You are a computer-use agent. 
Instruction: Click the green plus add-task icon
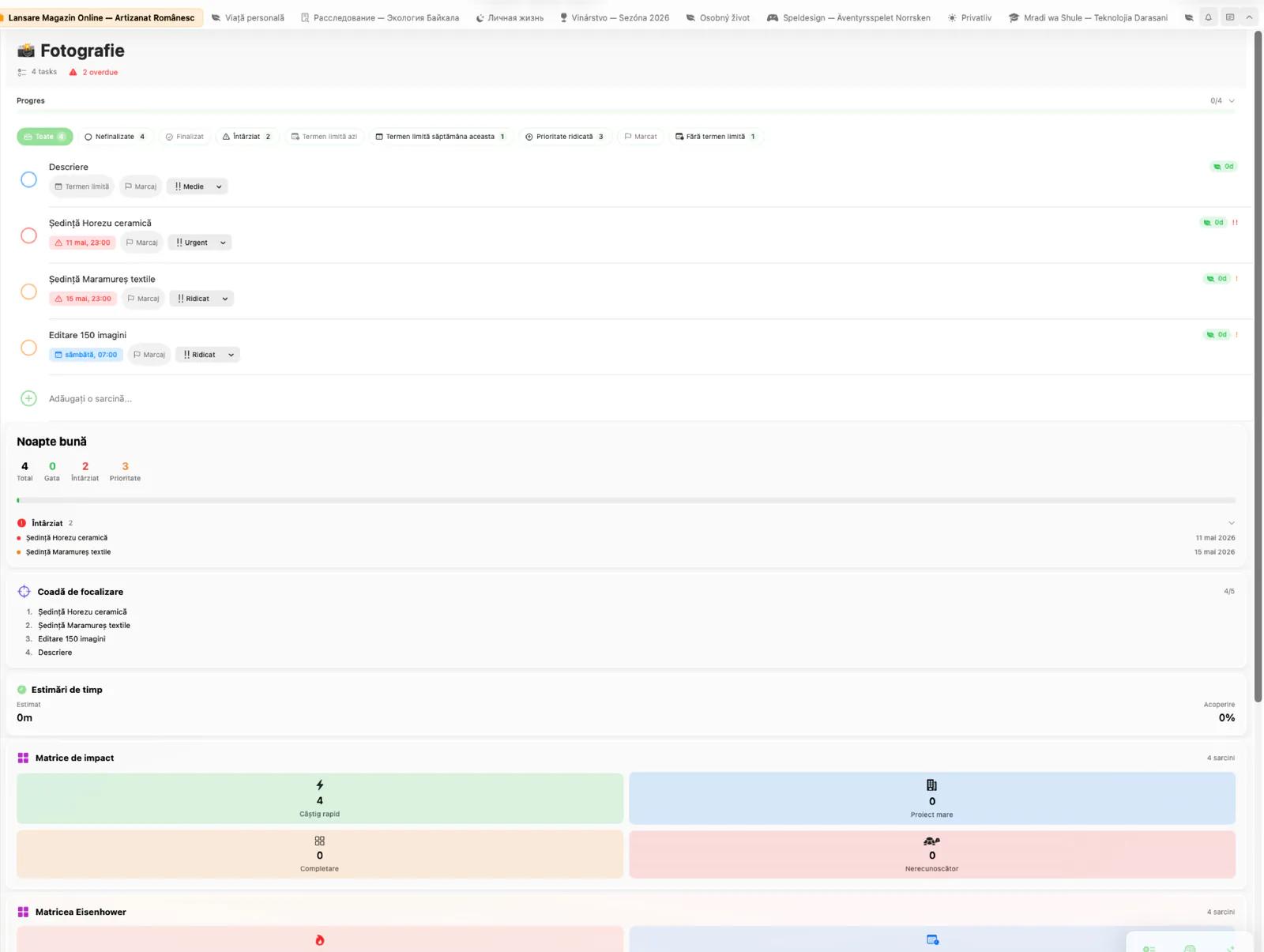(28, 398)
